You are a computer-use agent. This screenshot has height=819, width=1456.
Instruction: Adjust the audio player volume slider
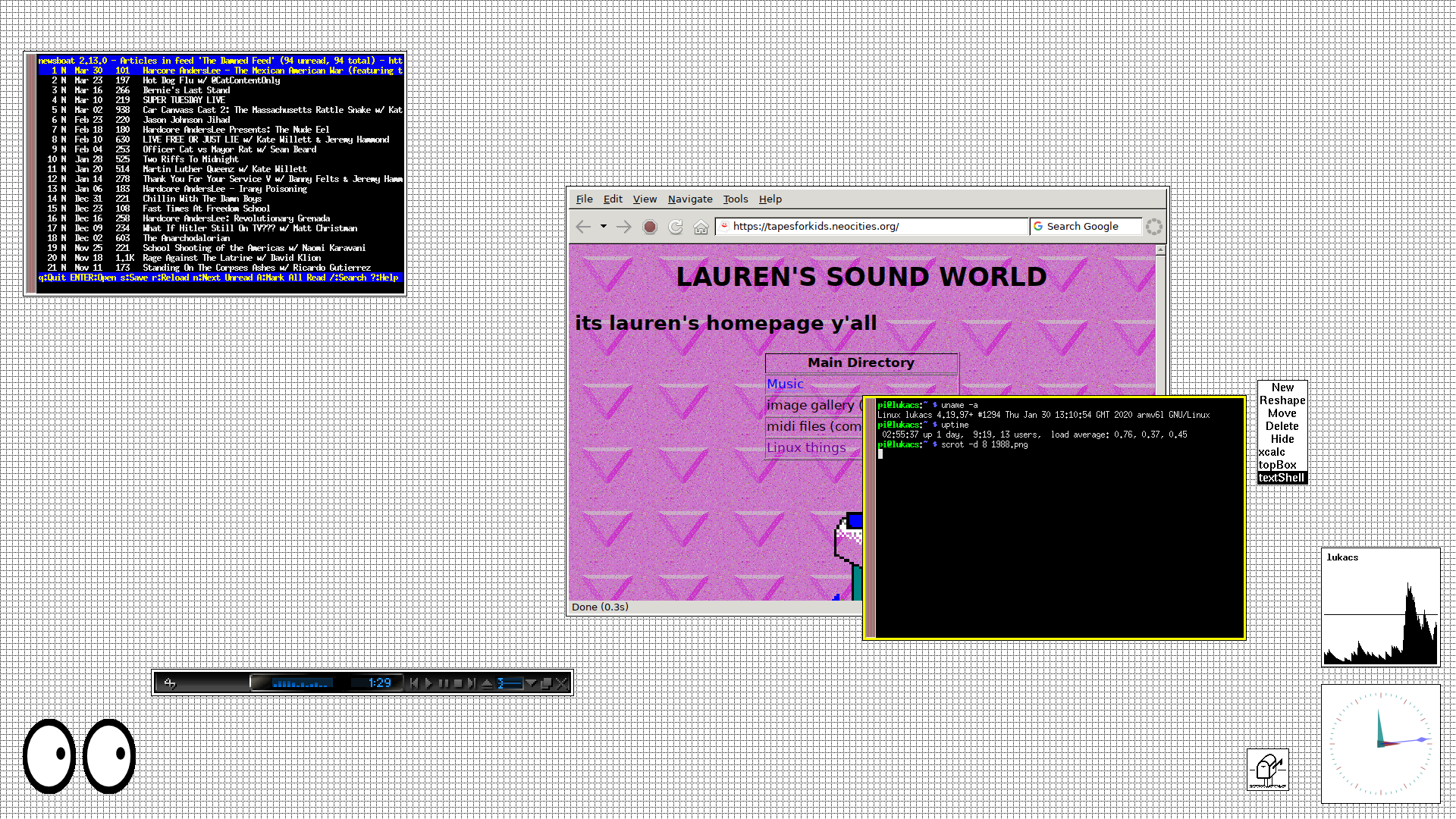pos(510,683)
